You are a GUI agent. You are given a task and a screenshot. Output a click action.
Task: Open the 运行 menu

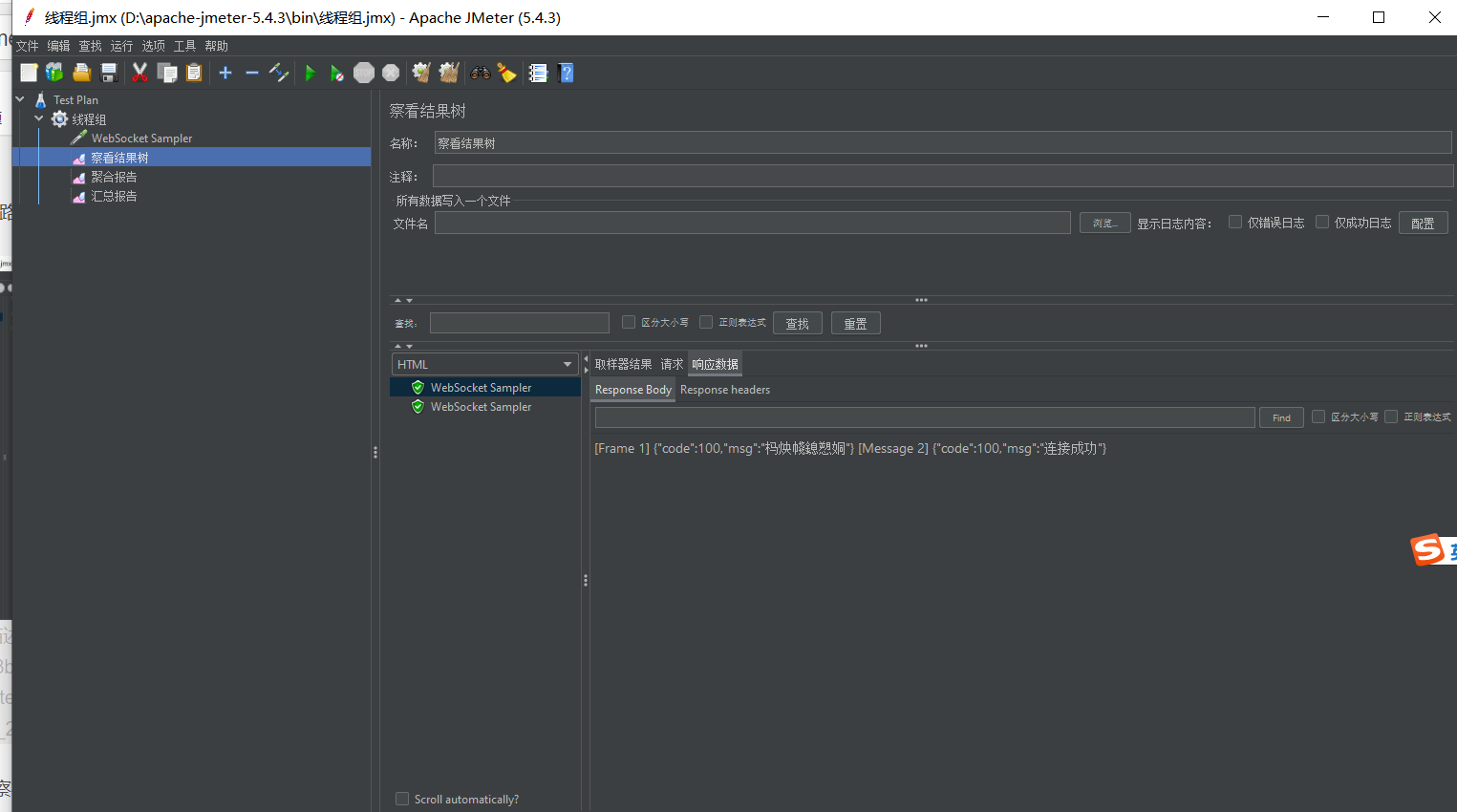[x=122, y=46]
